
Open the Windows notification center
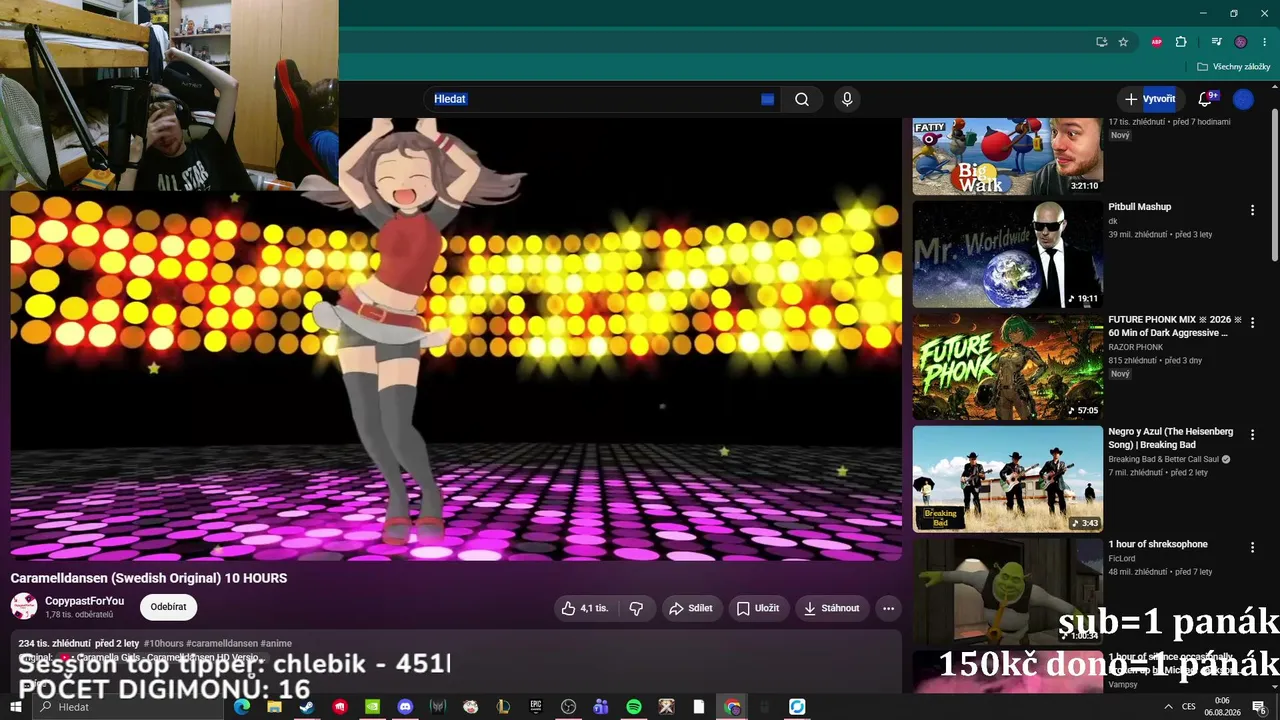pos(1259,708)
